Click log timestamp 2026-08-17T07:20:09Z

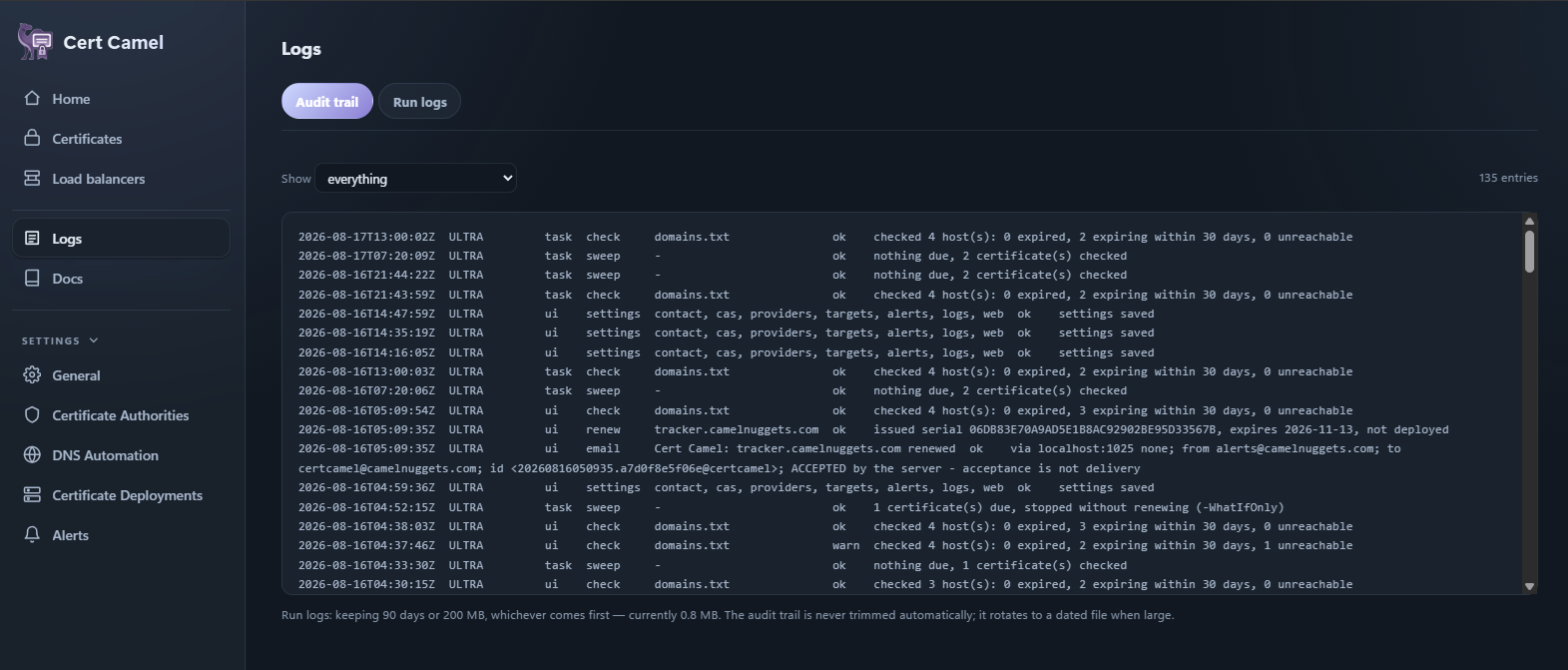click(x=366, y=256)
